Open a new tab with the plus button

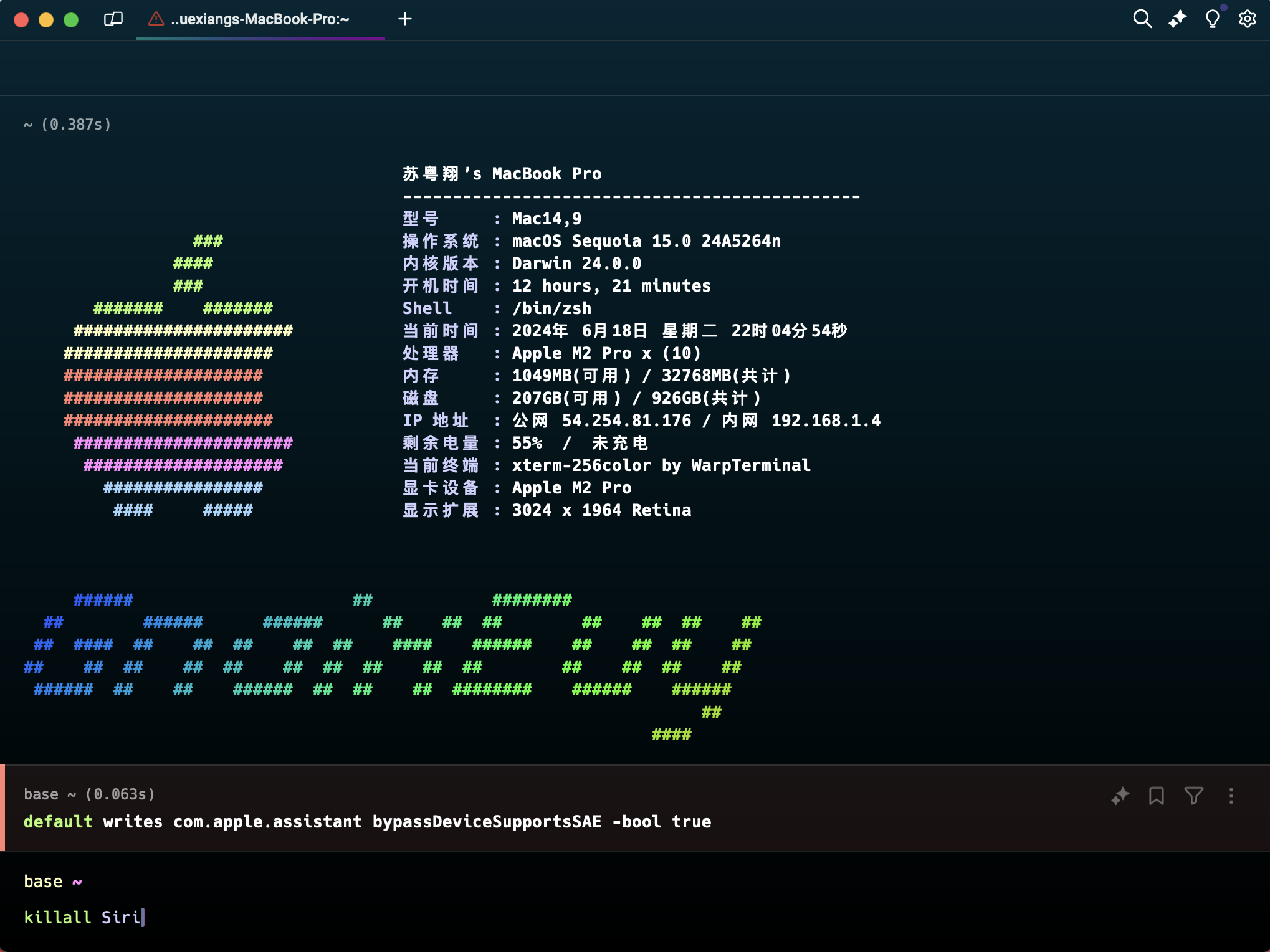[x=406, y=19]
